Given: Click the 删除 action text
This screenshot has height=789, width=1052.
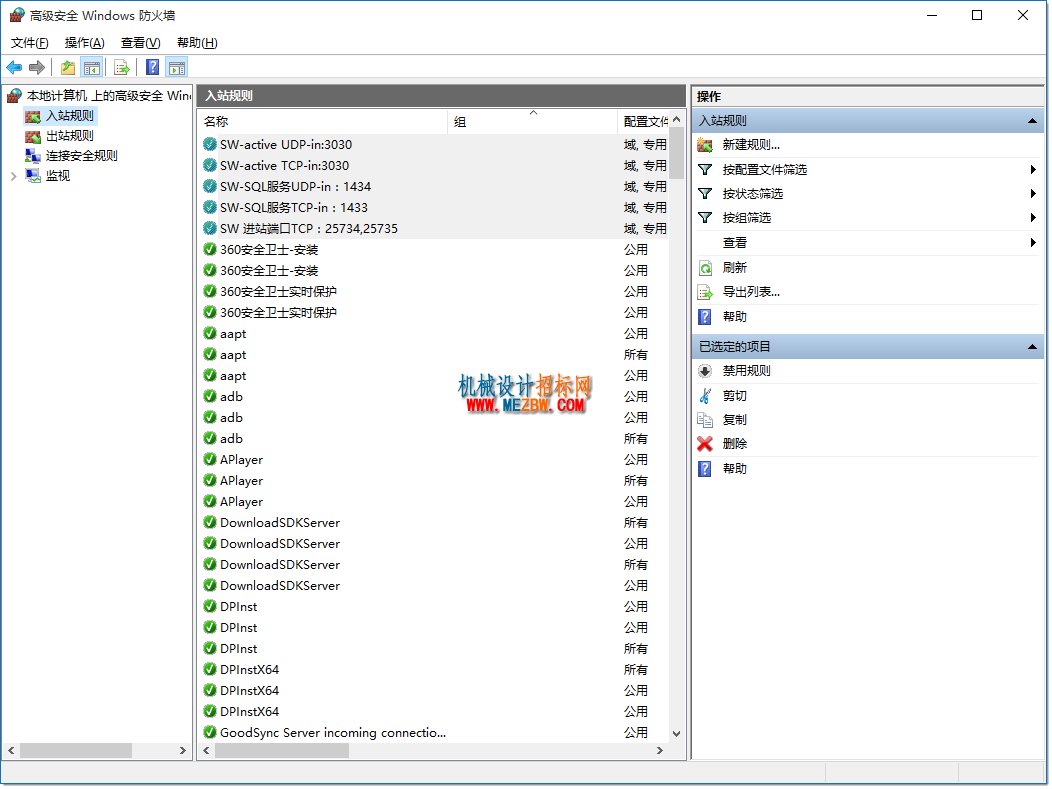Looking at the screenshot, I should pos(735,444).
